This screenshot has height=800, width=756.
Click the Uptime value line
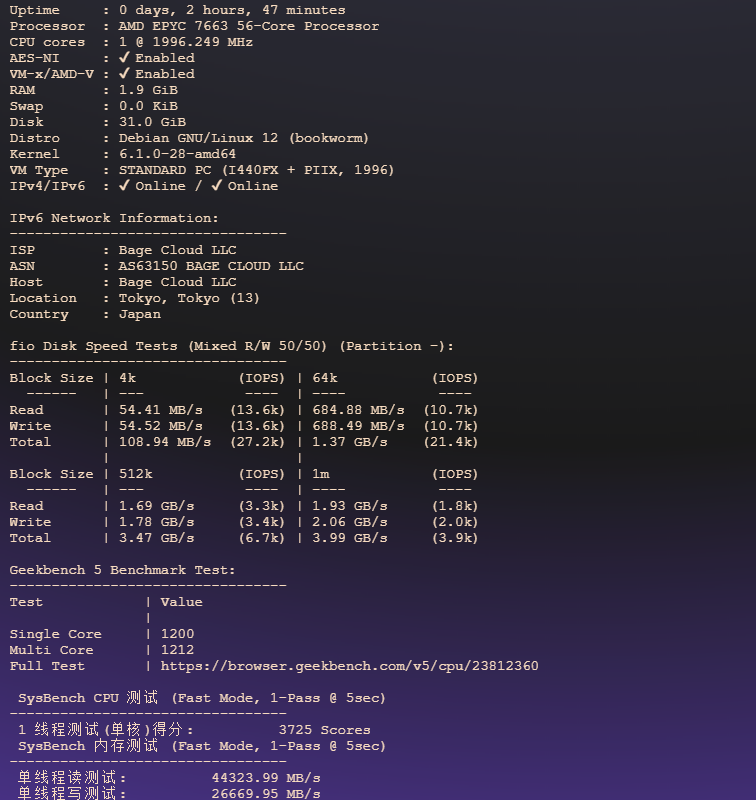tap(232, 10)
